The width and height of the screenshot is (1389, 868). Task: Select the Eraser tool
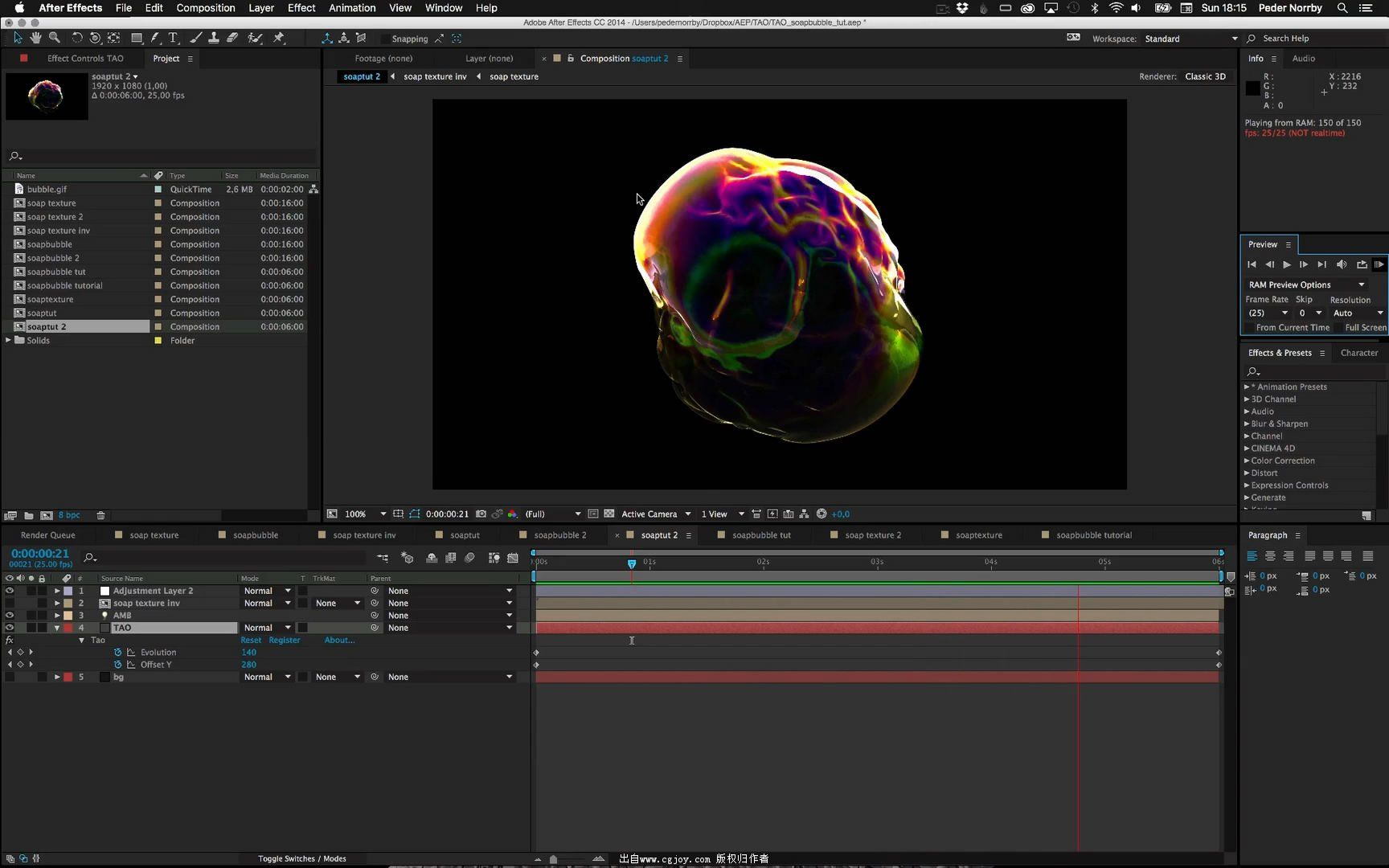pyautogui.click(x=232, y=38)
